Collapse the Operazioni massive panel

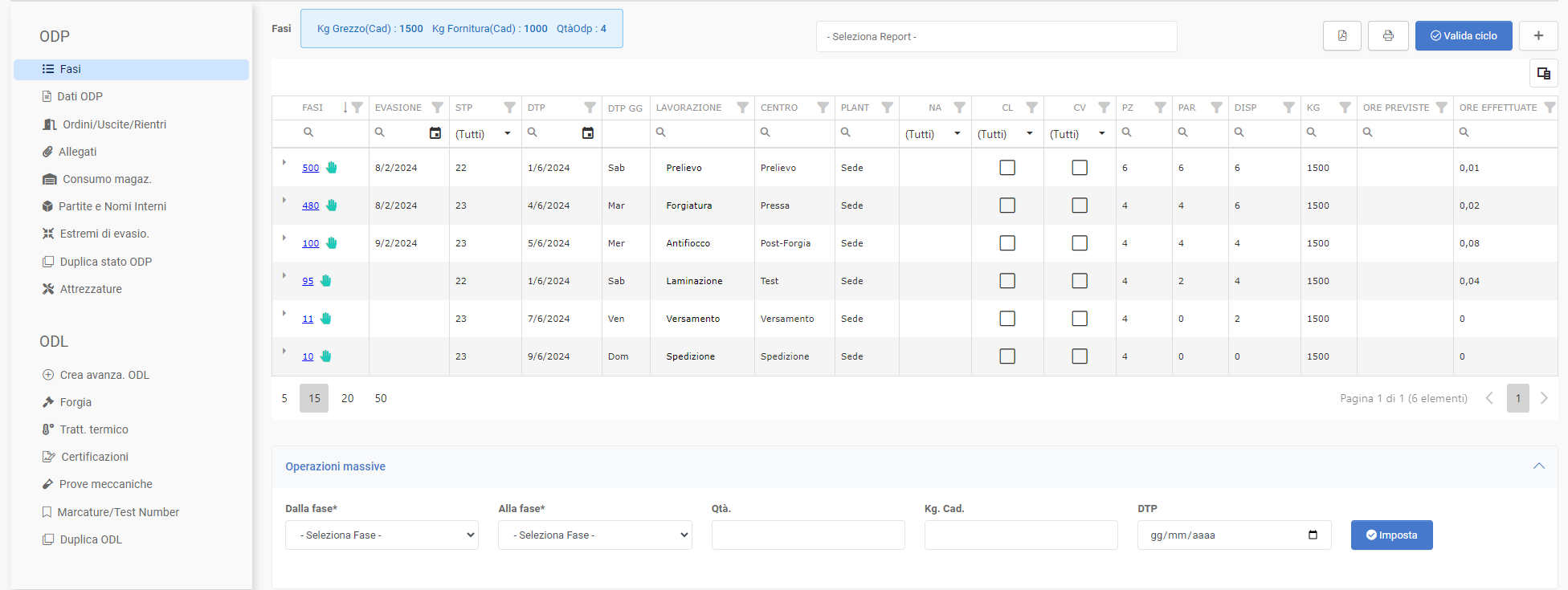click(x=1538, y=466)
